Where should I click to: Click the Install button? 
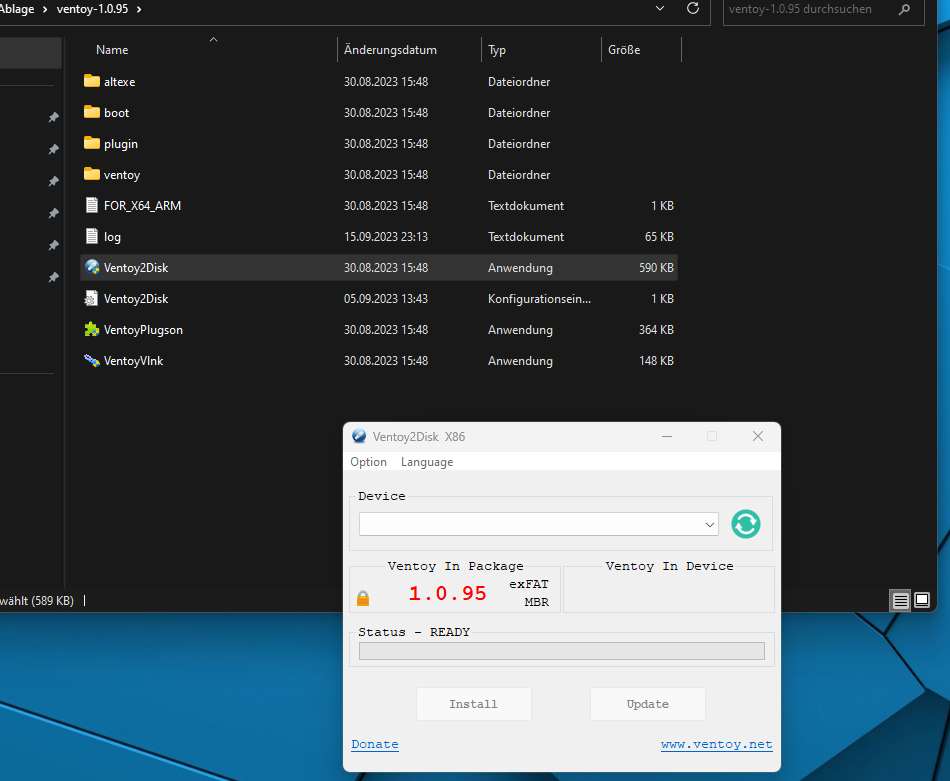pos(473,704)
